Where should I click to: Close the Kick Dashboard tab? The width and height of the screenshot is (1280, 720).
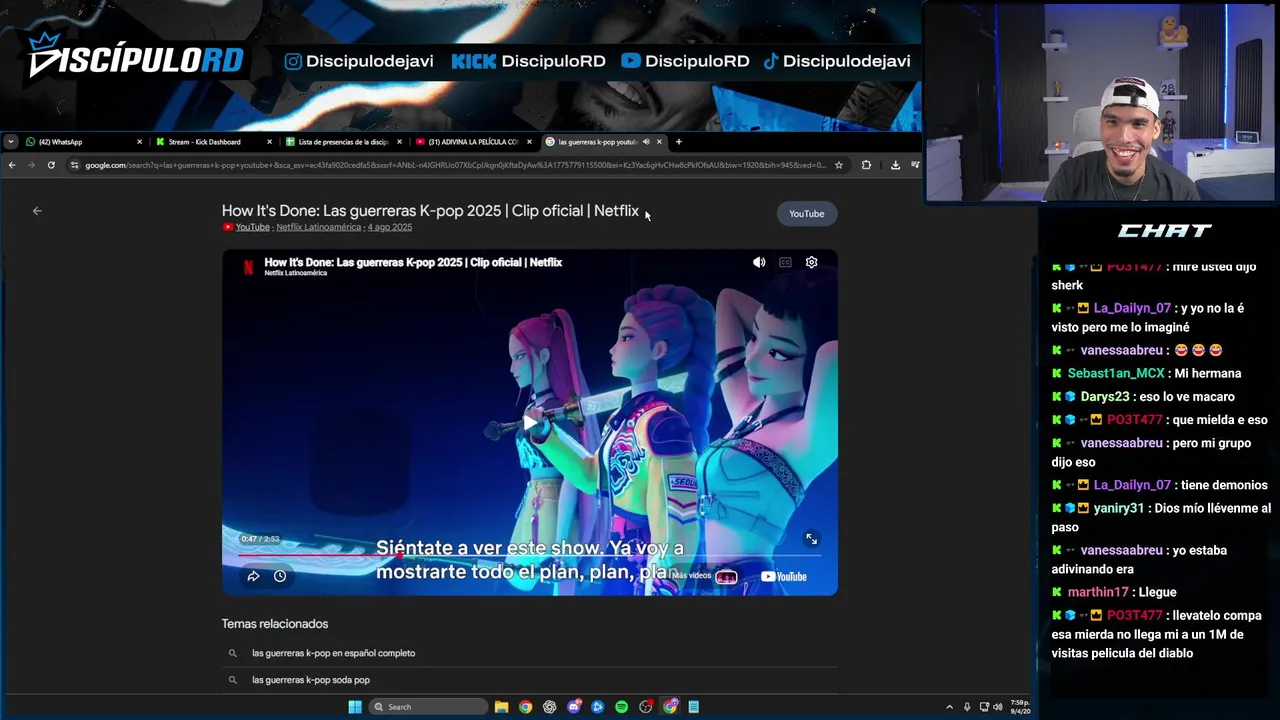[x=269, y=142]
